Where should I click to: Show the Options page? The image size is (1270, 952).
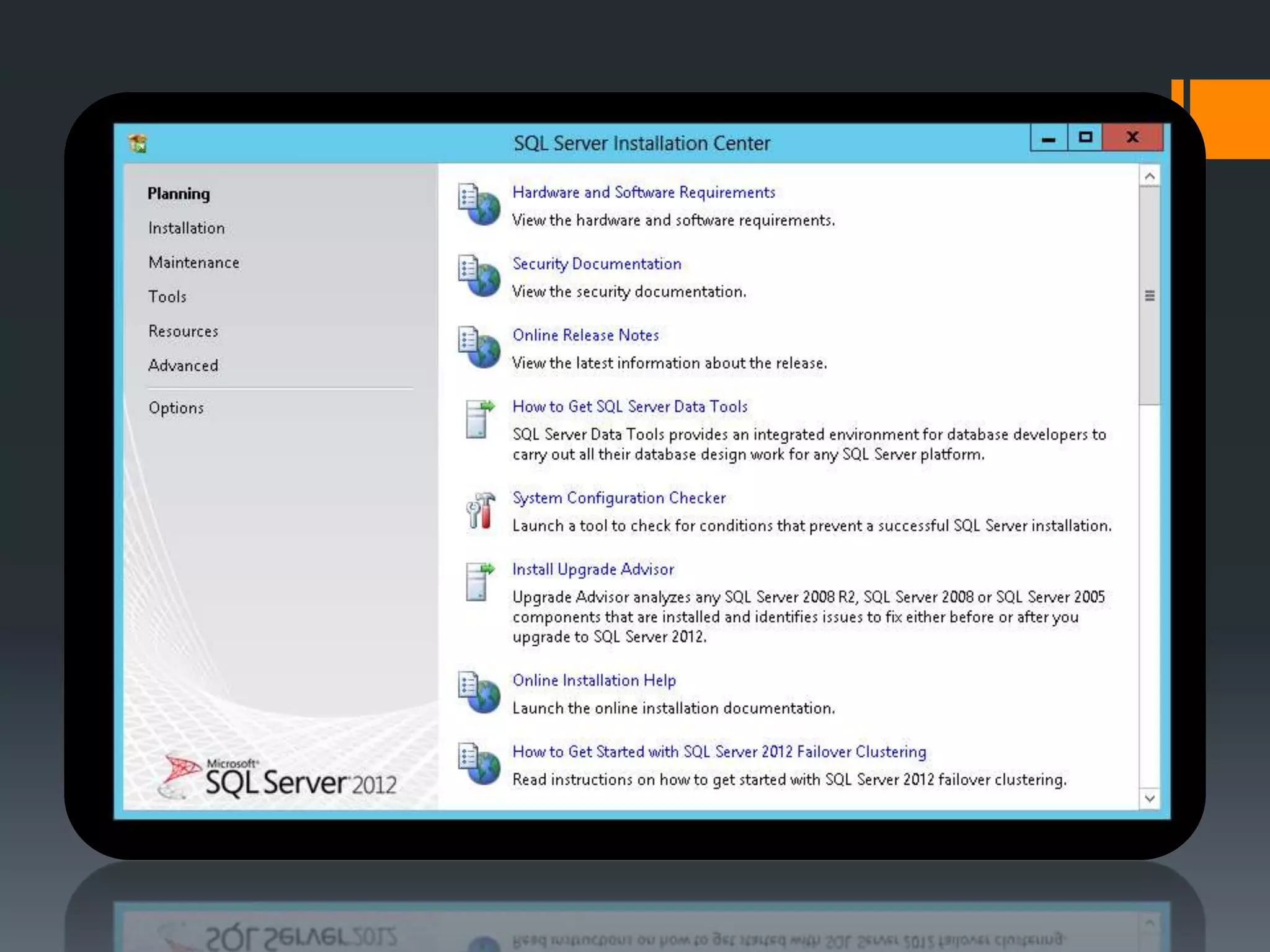tap(176, 408)
